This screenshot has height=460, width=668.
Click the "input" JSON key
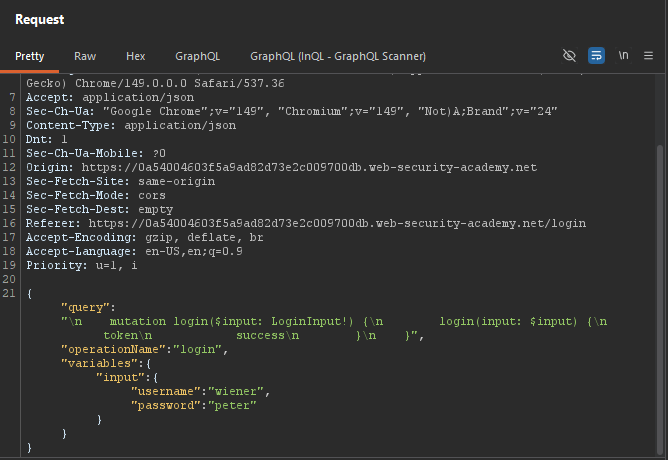tap(120, 378)
